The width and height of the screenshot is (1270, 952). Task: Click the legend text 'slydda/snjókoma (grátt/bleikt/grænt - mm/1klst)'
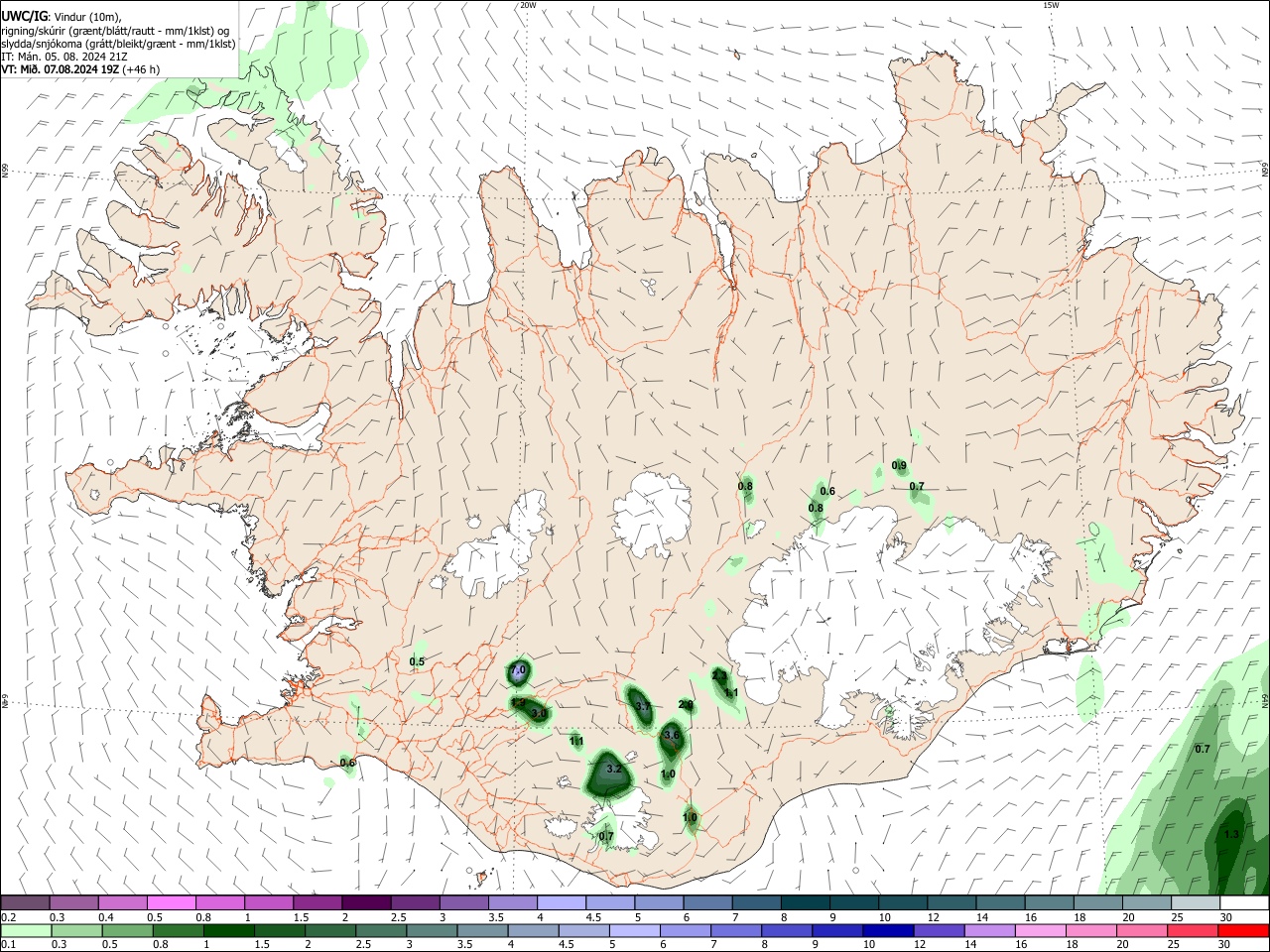pyautogui.click(x=118, y=44)
